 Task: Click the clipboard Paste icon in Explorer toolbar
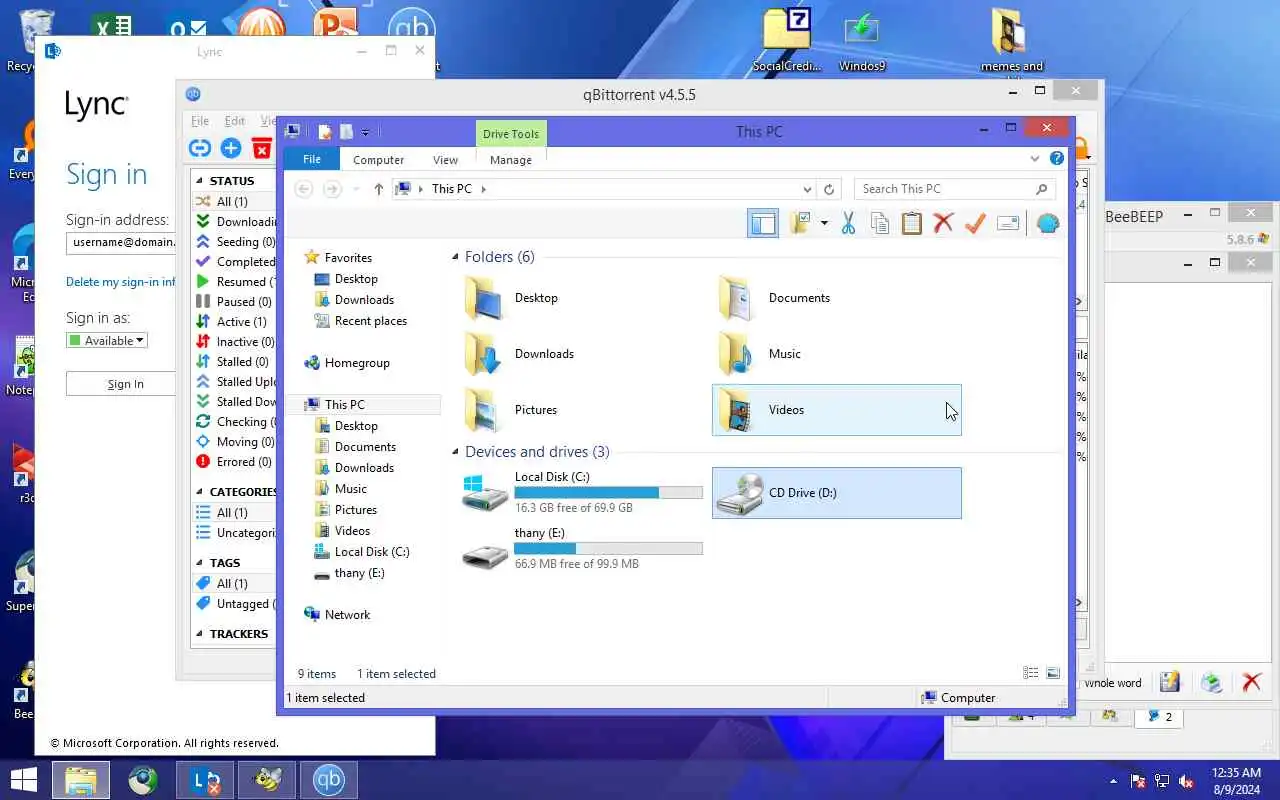pos(911,223)
